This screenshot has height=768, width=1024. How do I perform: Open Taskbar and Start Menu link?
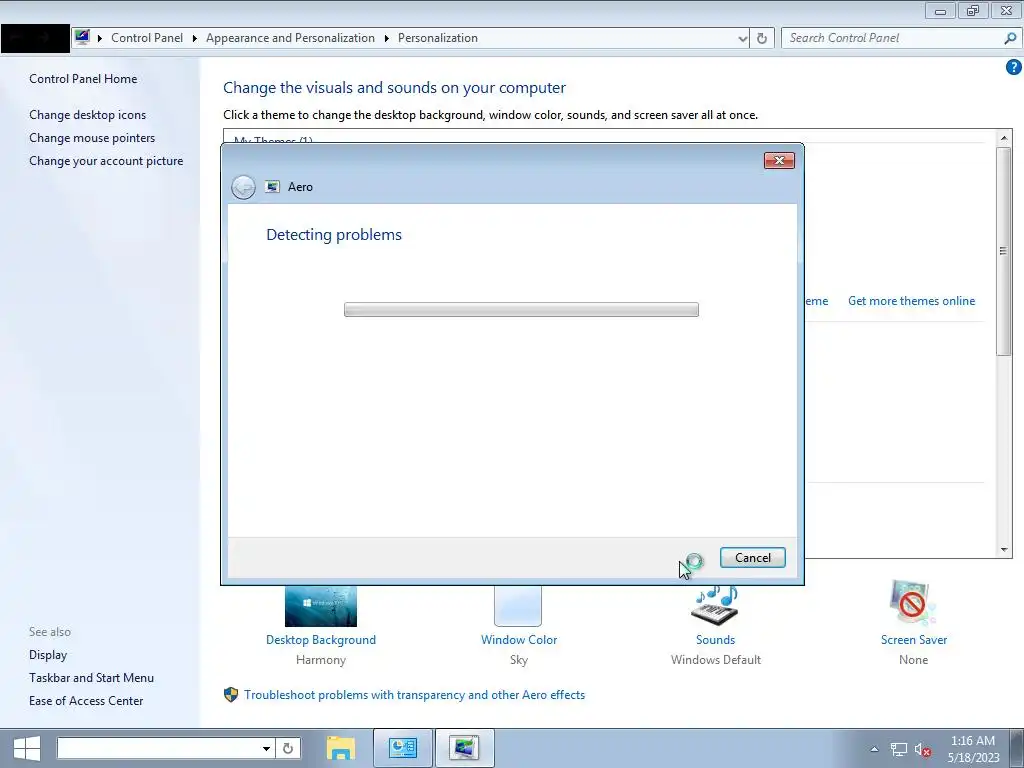(91, 678)
